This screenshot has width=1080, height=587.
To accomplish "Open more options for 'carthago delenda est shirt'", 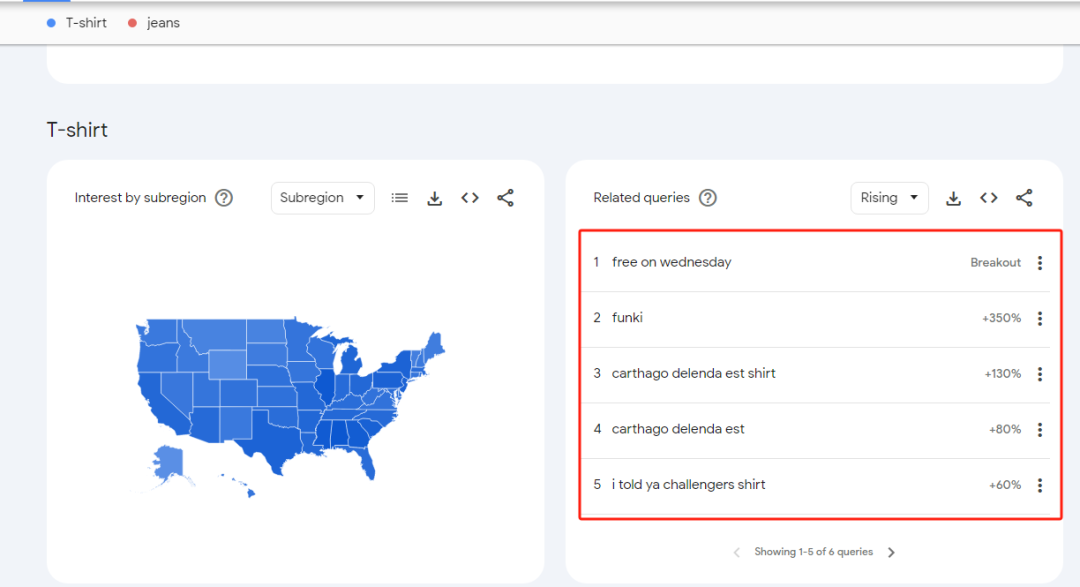I will 1040,374.
